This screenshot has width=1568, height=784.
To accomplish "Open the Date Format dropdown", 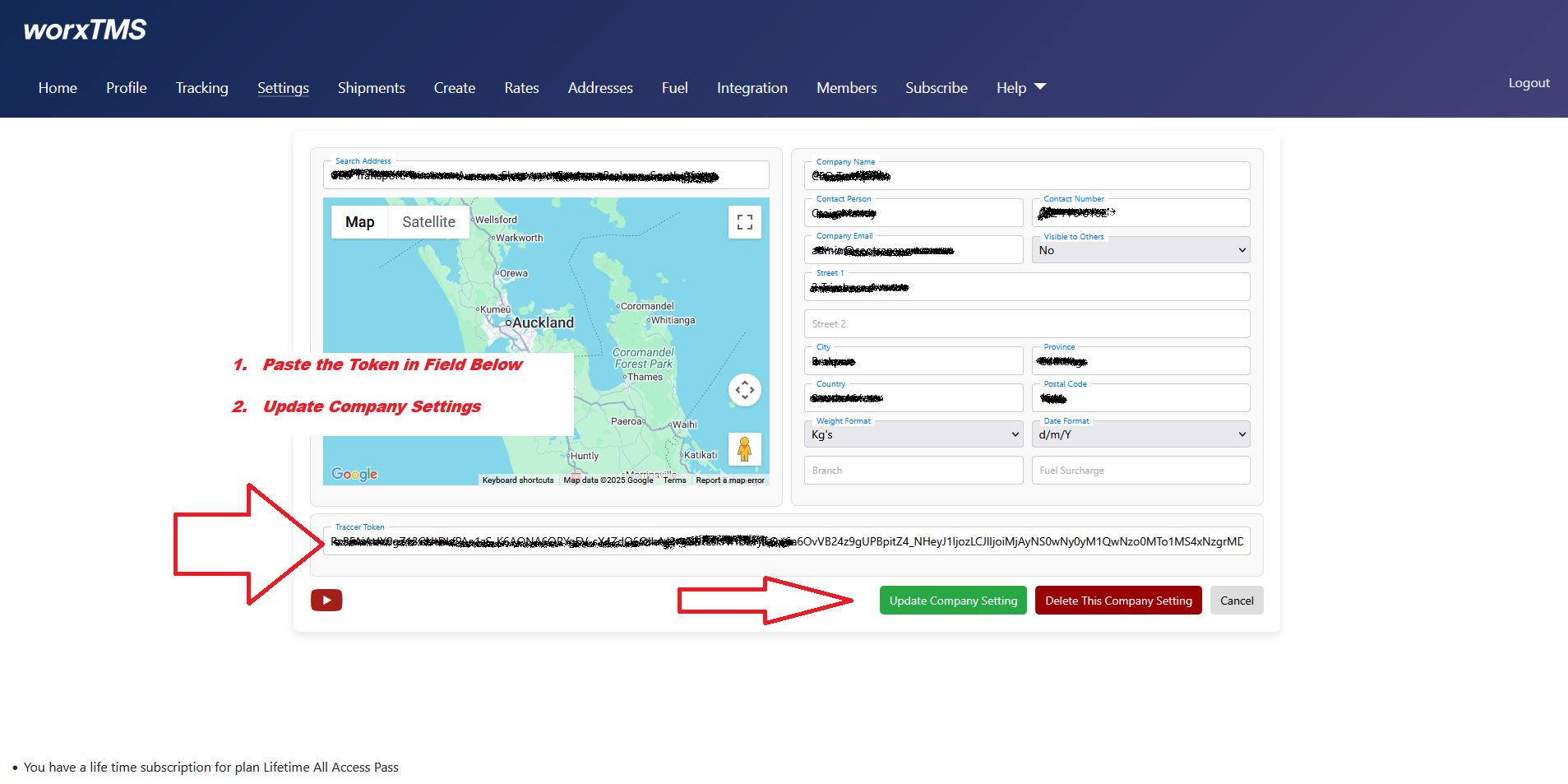I will pyautogui.click(x=1140, y=434).
